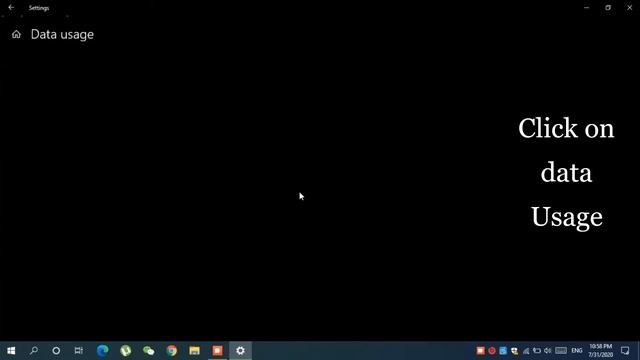The height and width of the screenshot is (360, 640).
Task: Switch to the orange recorder app on the taskbar
Action: click(218, 351)
